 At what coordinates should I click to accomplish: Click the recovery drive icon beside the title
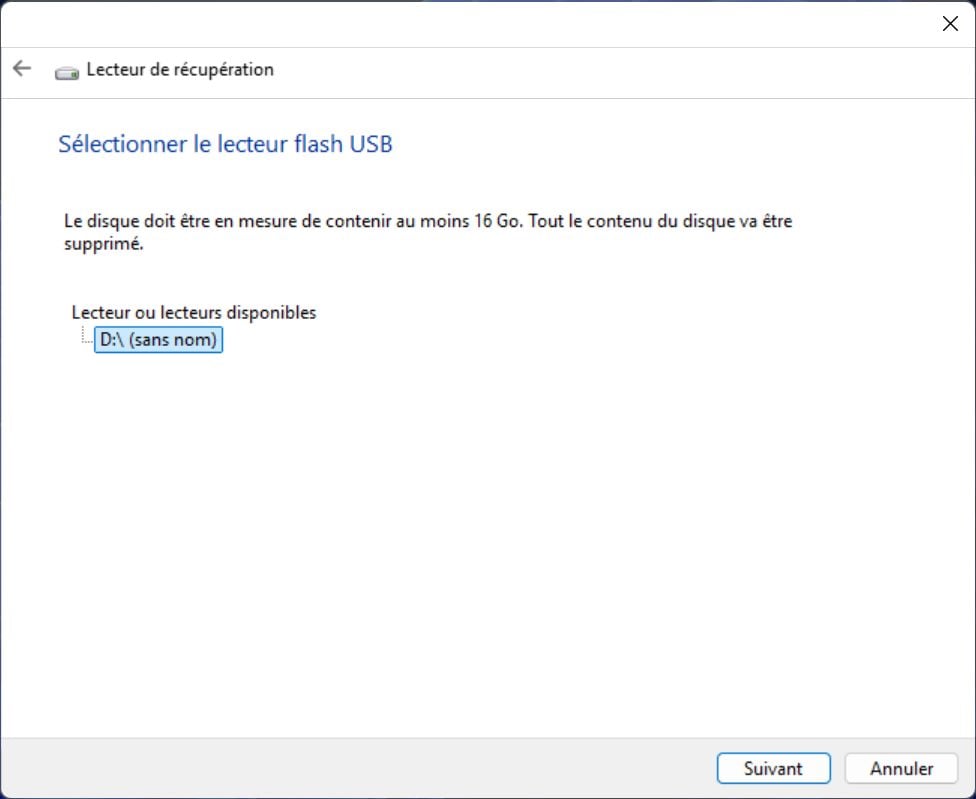tap(67, 71)
